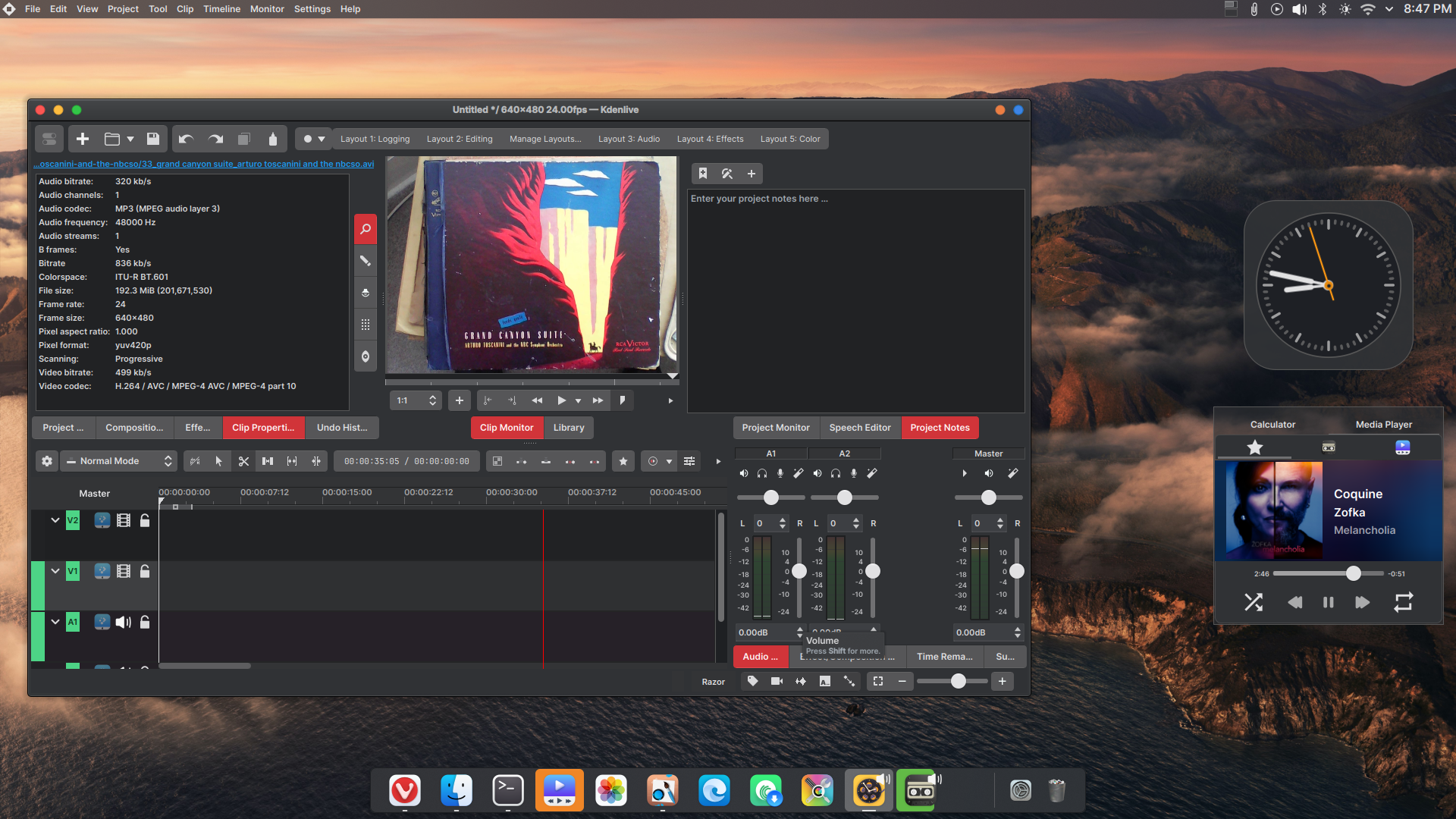This screenshot has height=819, width=1456.
Task: Click the Add clip plus icon in main toolbar
Action: (x=83, y=139)
